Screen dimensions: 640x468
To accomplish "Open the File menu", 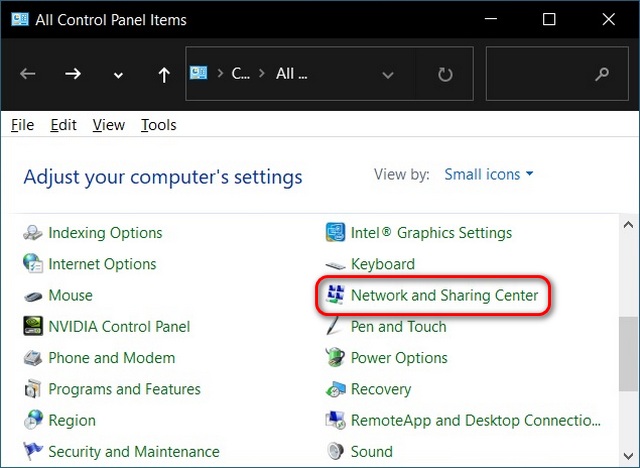I will [22, 125].
